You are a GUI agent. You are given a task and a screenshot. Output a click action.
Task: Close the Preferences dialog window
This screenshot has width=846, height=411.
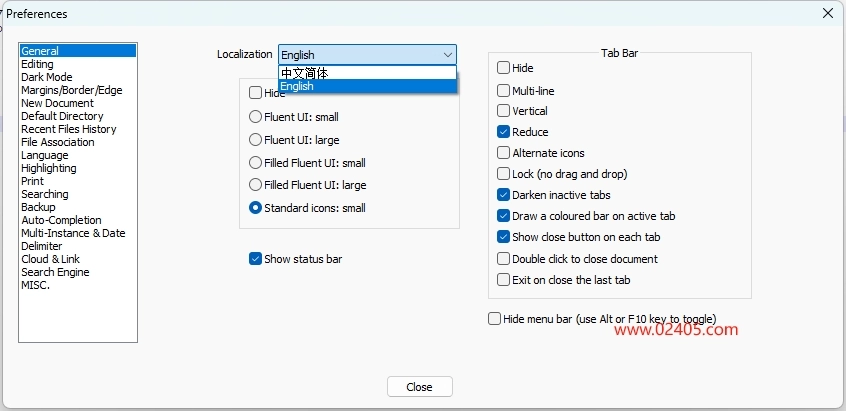[x=827, y=13]
